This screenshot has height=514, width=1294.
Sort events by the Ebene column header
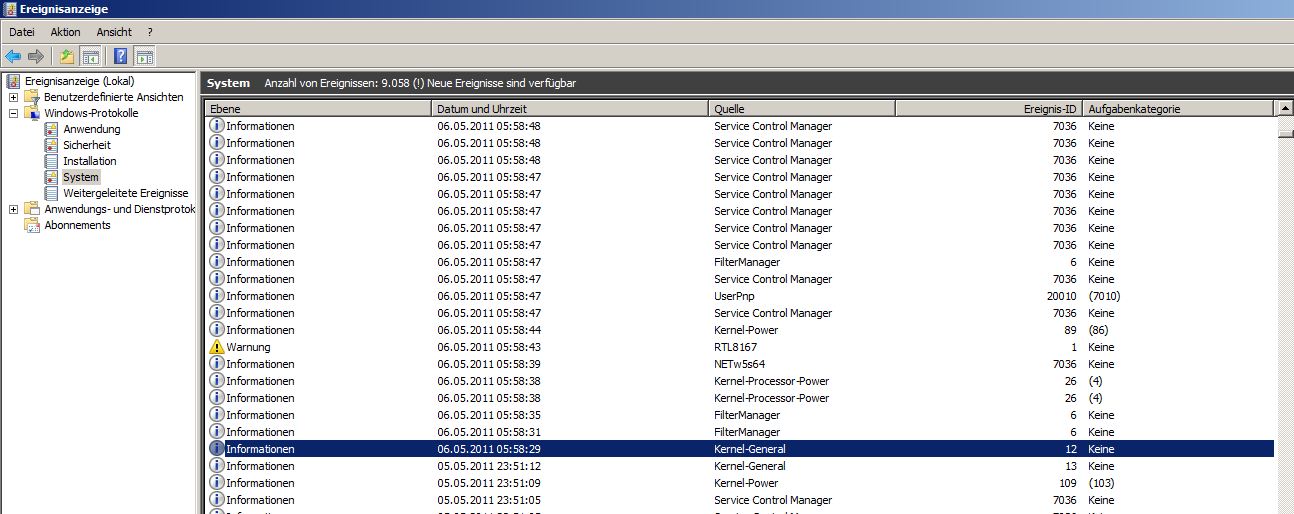tap(318, 108)
